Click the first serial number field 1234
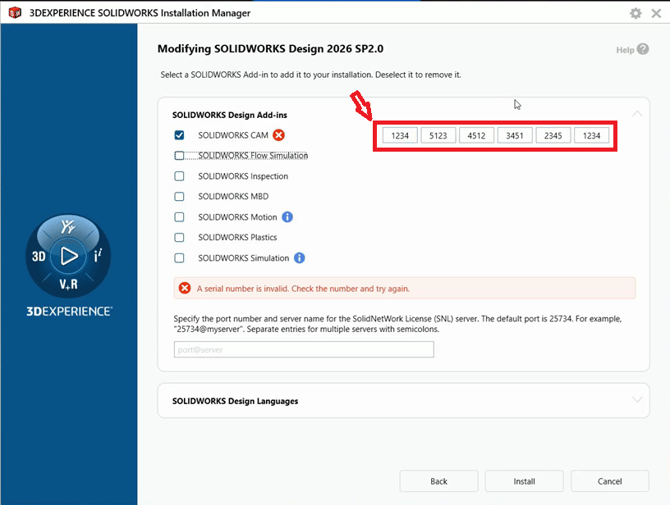The width and height of the screenshot is (670, 505). (x=400, y=135)
